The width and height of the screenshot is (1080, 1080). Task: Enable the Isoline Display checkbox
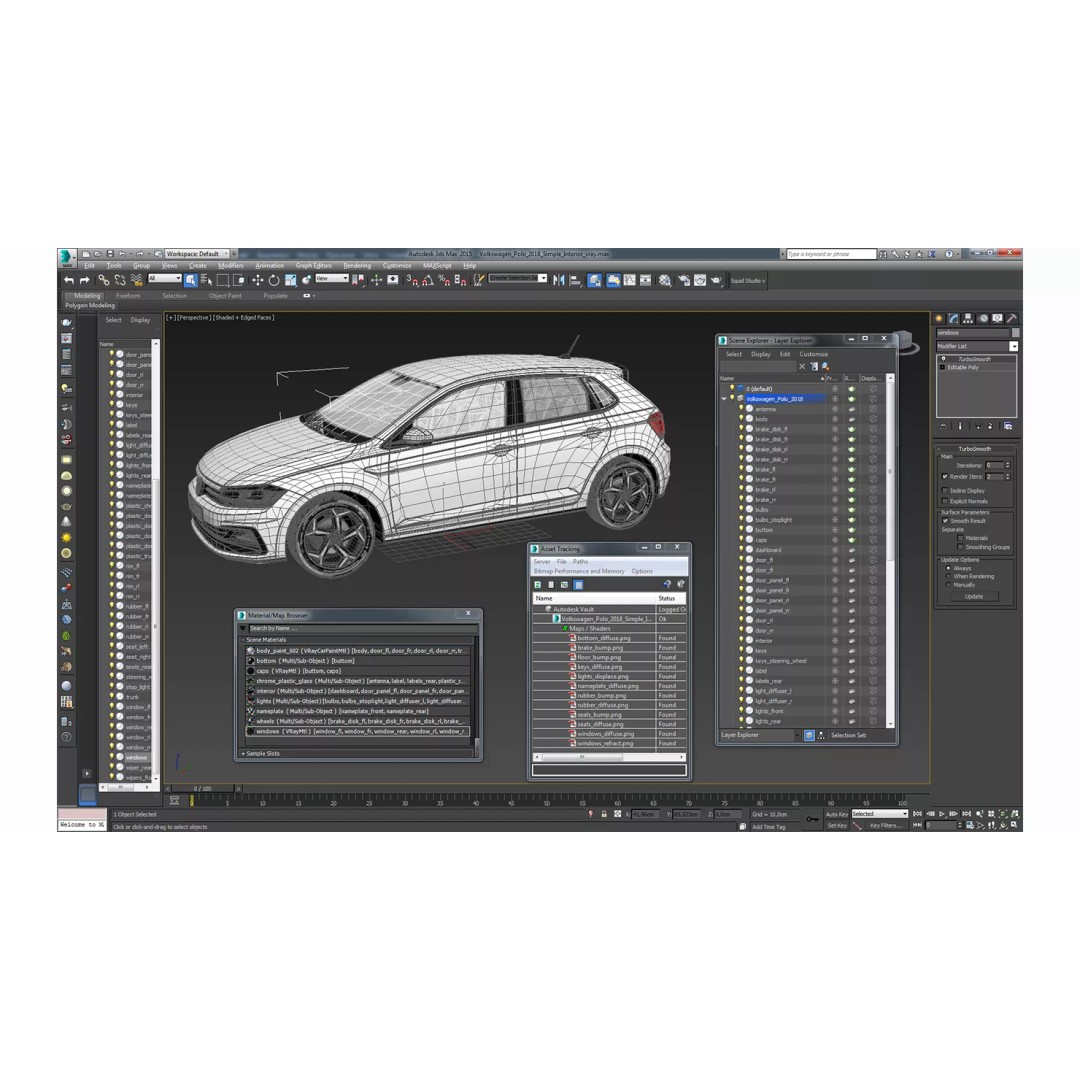click(x=945, y=491)
